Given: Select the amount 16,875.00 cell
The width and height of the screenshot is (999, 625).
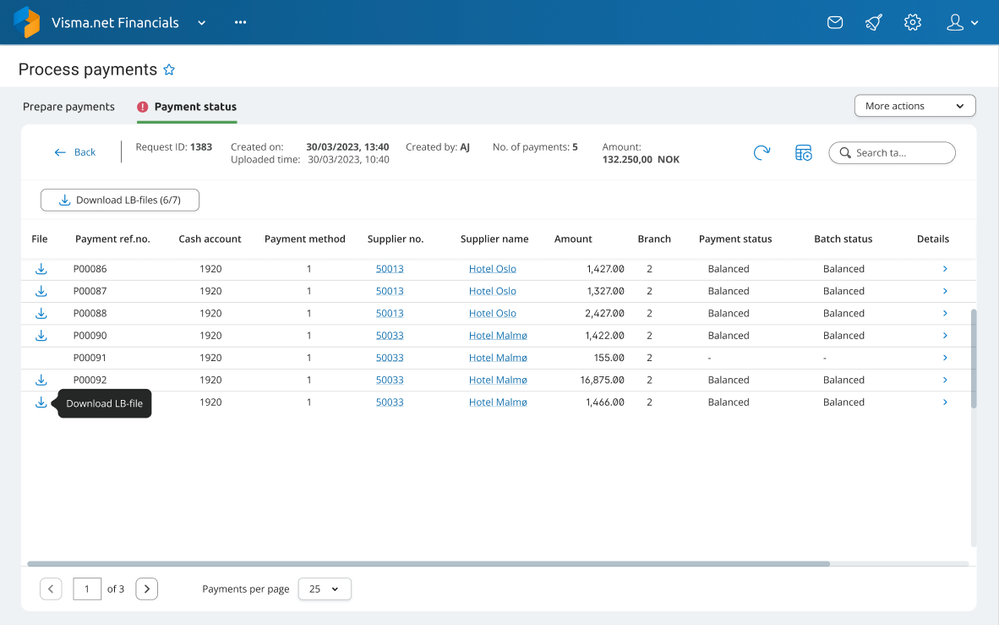Looking at the screenshot, I should coord(602,380).
